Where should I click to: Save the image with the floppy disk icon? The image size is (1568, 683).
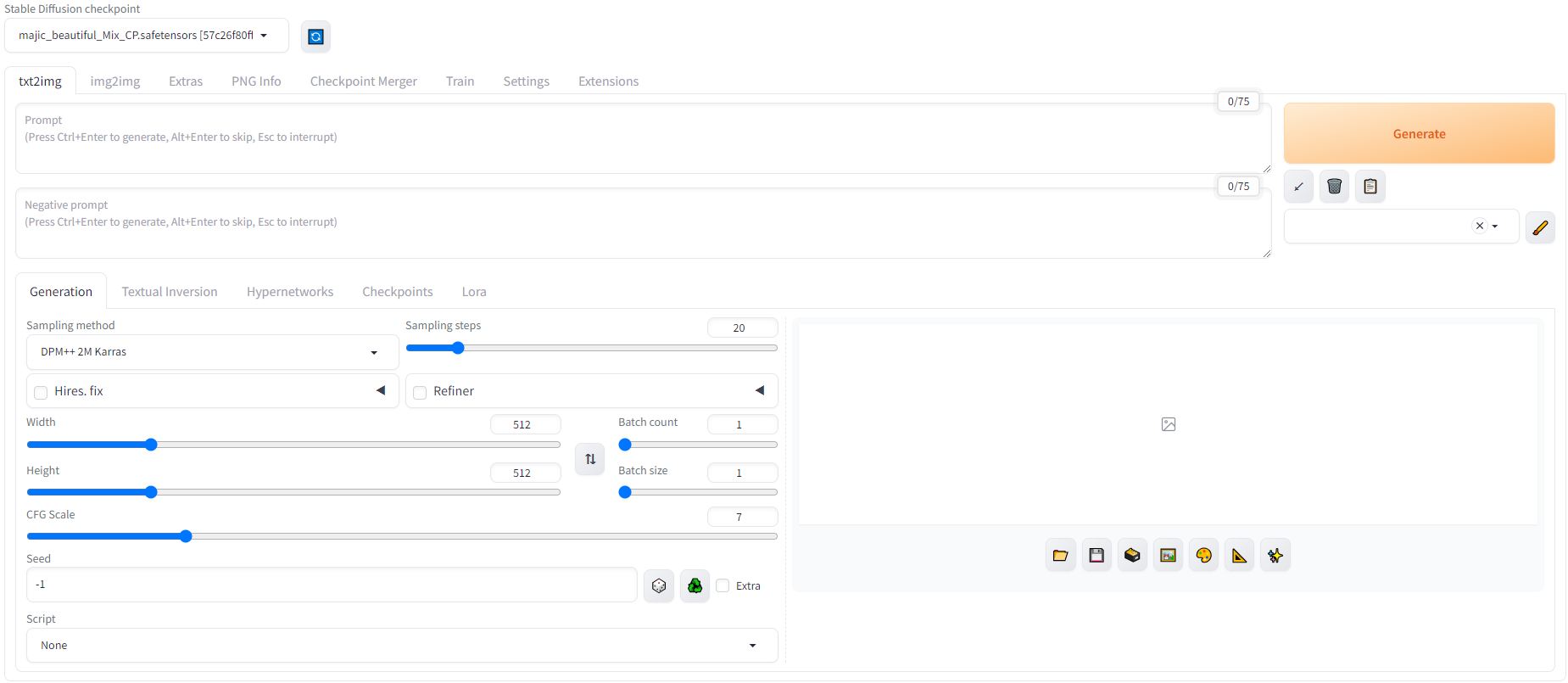point(1096,556)
